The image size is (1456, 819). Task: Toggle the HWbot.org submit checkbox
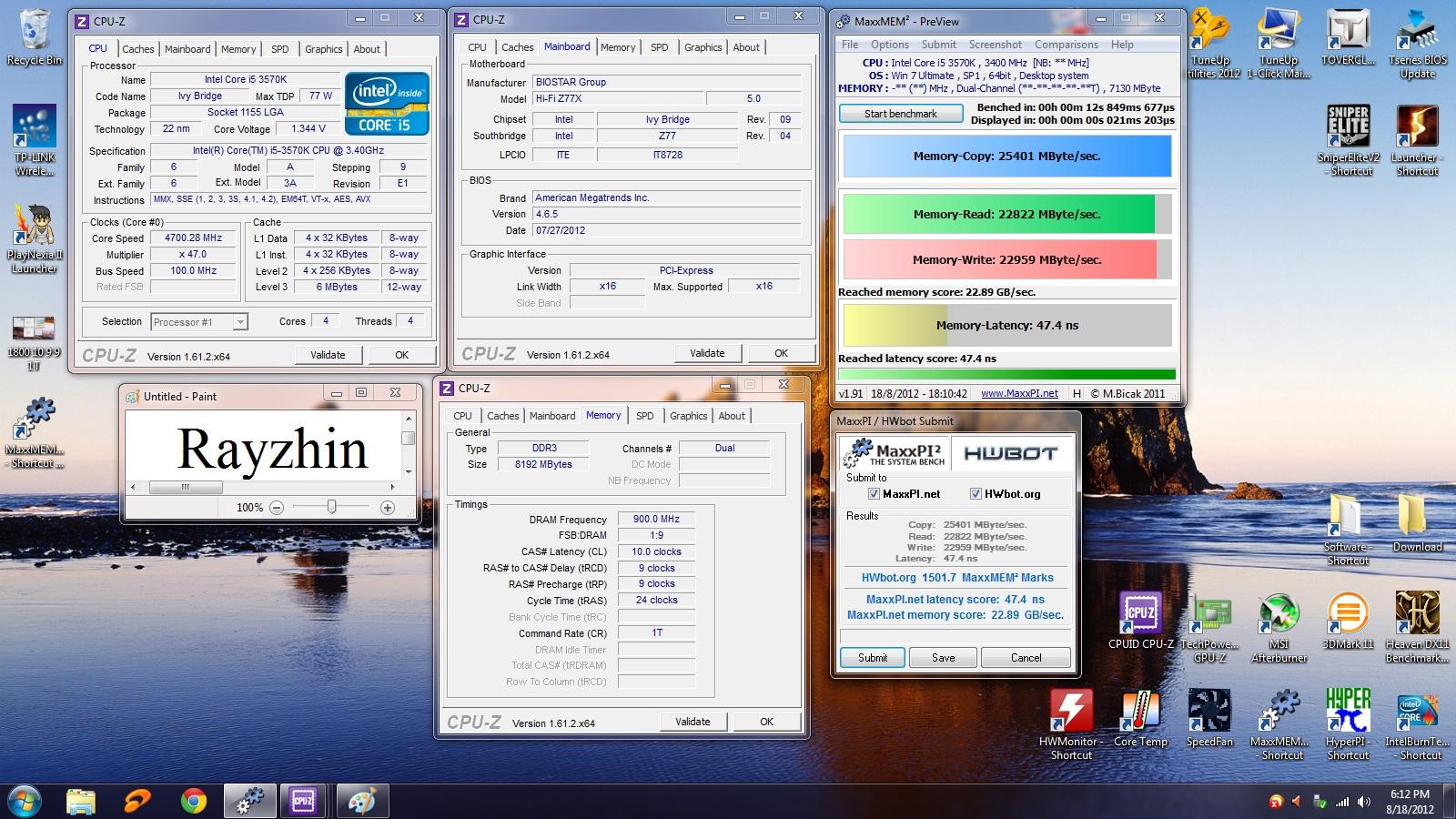(976, 494)
